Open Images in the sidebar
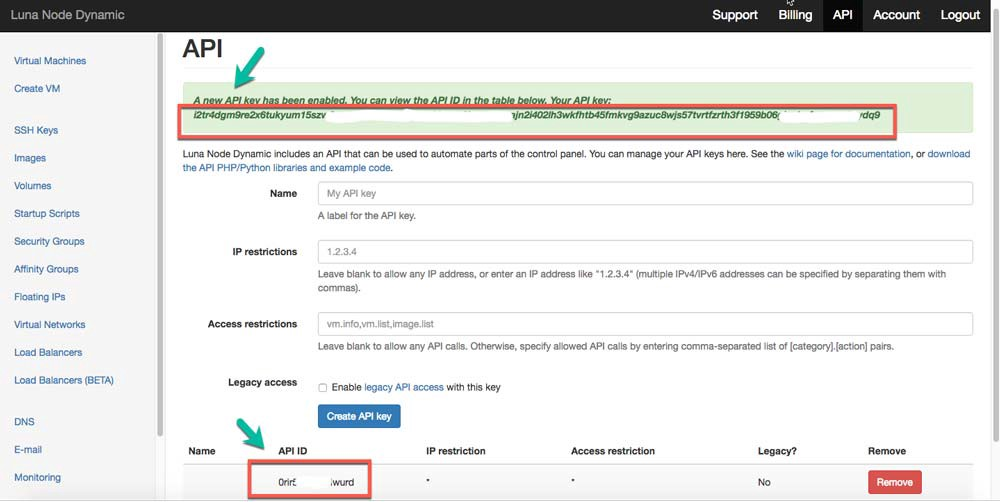1000x502 pixels. click(30, 158)
